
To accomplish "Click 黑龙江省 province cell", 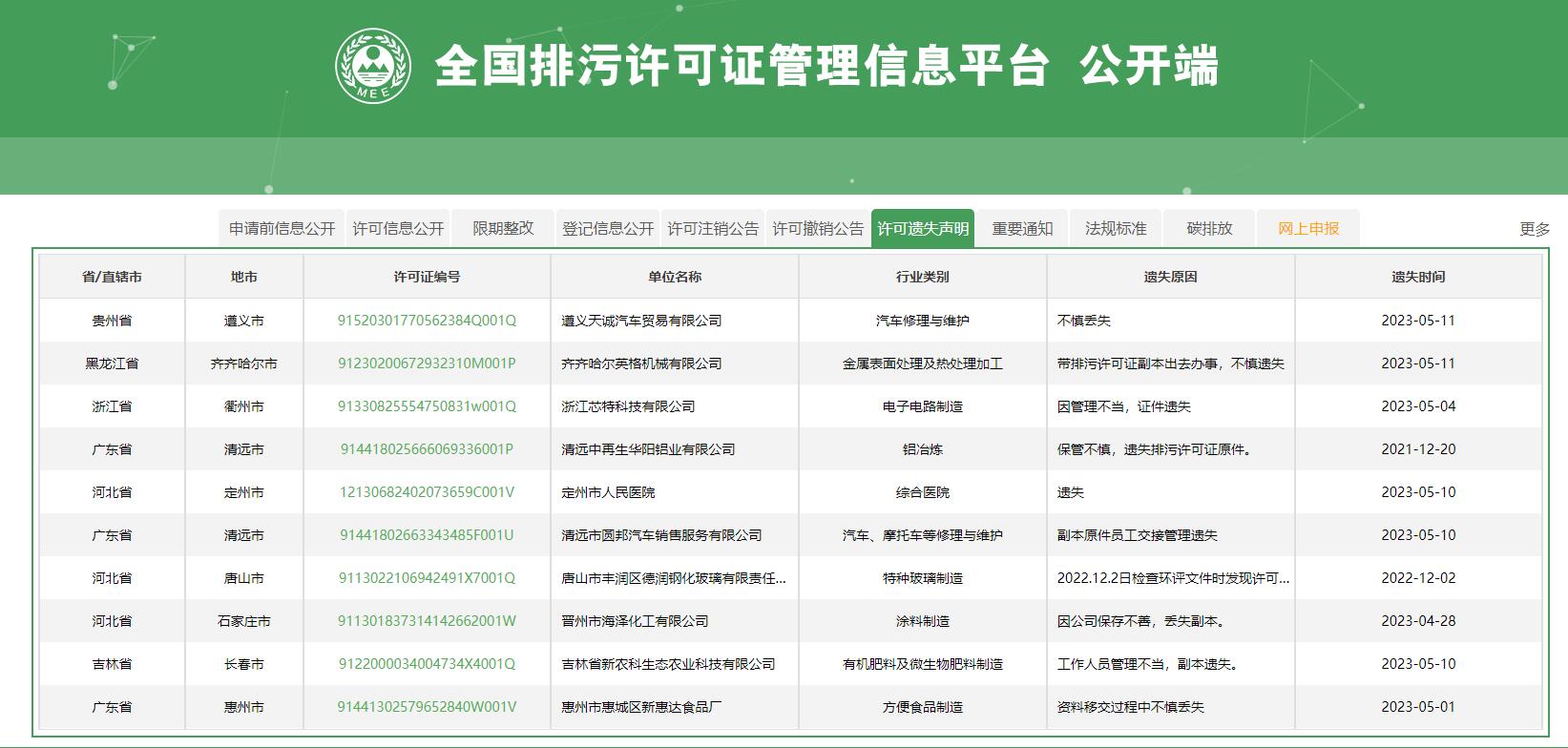I will click(112, 364).
